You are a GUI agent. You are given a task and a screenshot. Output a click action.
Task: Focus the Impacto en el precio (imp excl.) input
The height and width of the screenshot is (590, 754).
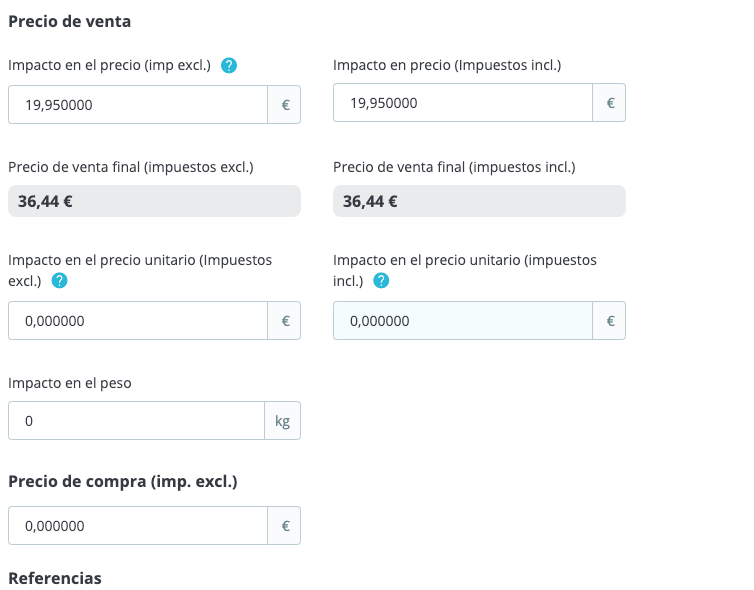point(138,104)
